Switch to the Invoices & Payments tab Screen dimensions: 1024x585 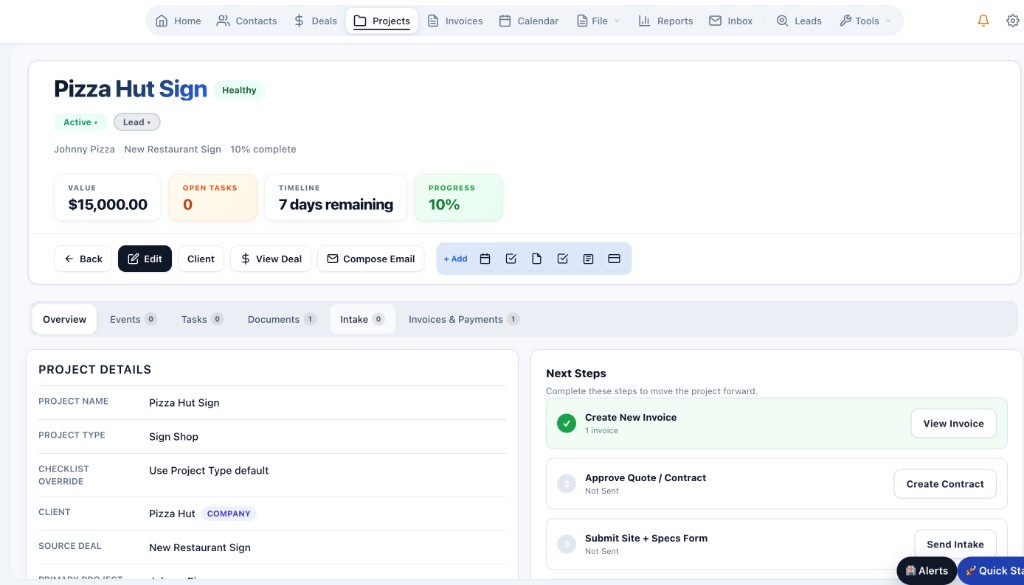click(x=463, y=319)
